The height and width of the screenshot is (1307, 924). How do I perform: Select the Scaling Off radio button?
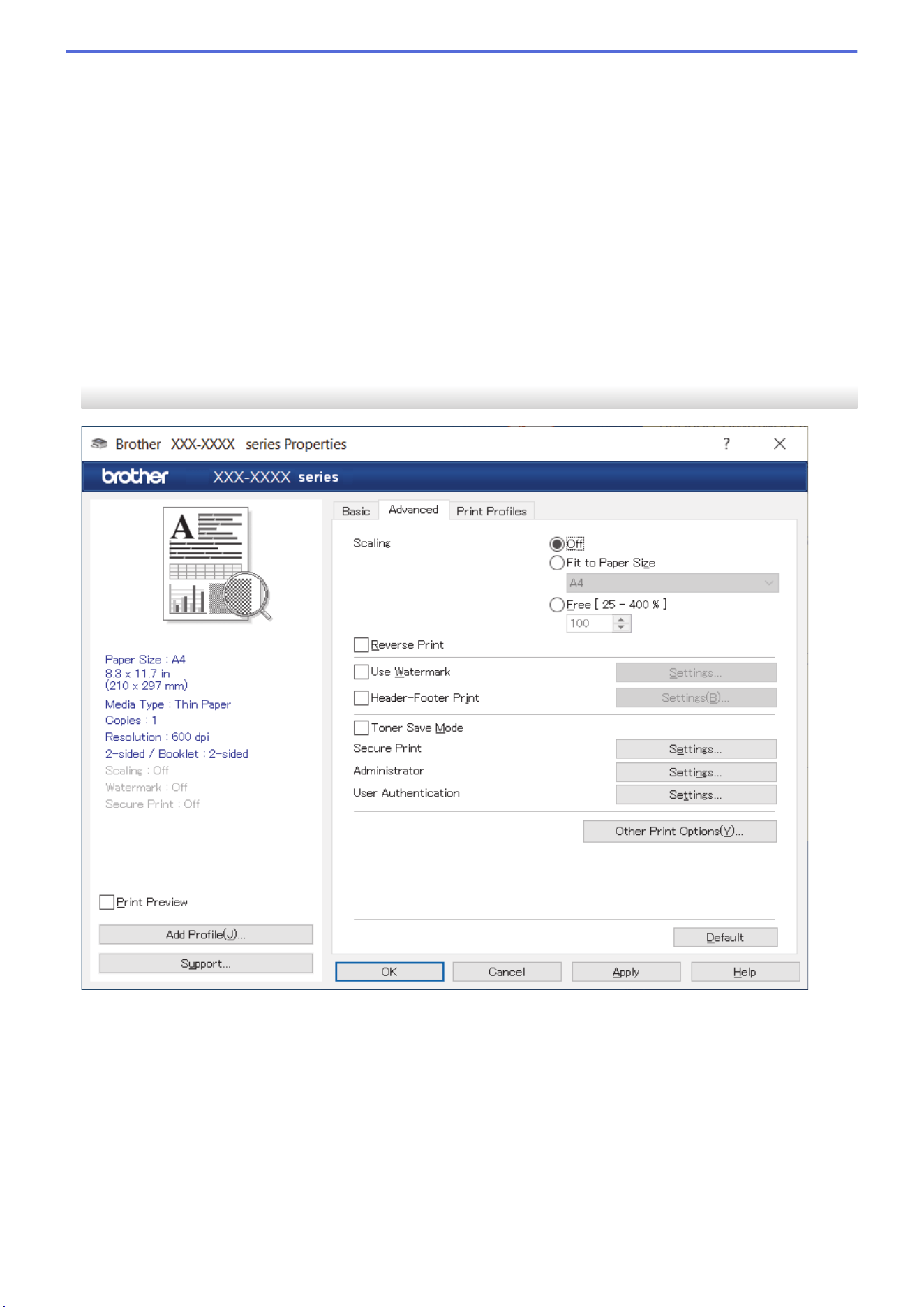click(x=556, y=544)
